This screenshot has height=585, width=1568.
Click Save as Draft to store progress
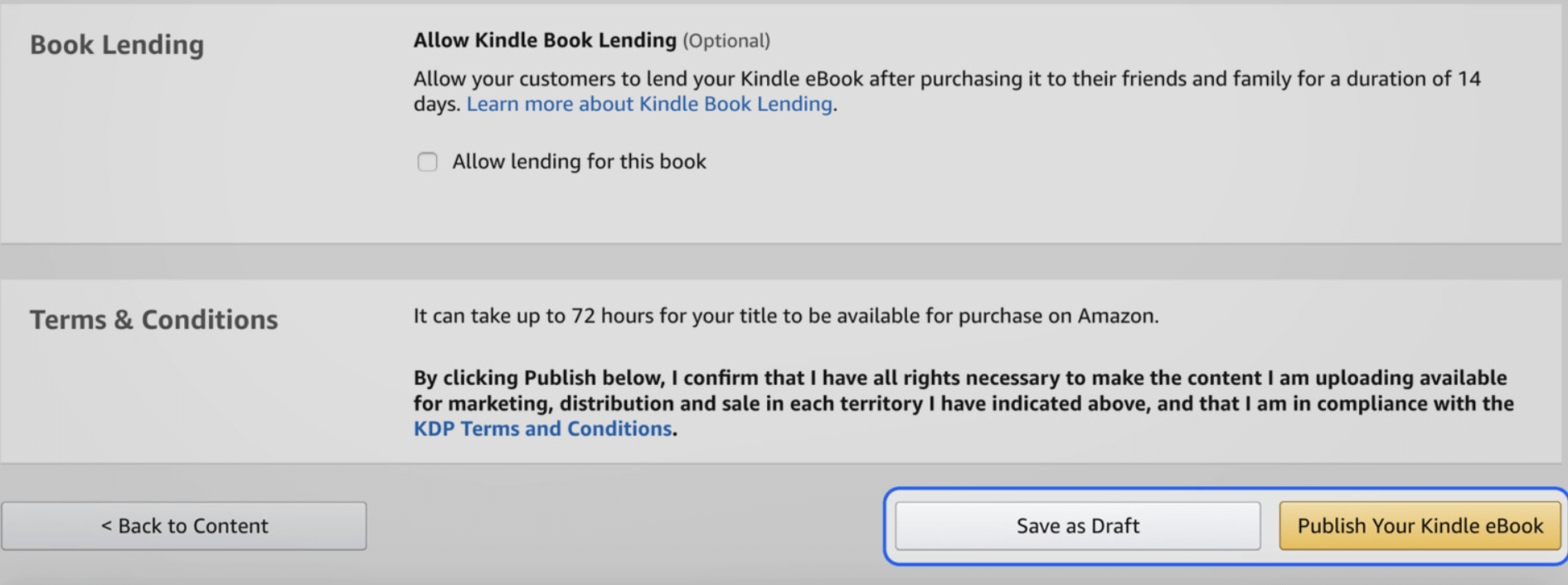1077,525
